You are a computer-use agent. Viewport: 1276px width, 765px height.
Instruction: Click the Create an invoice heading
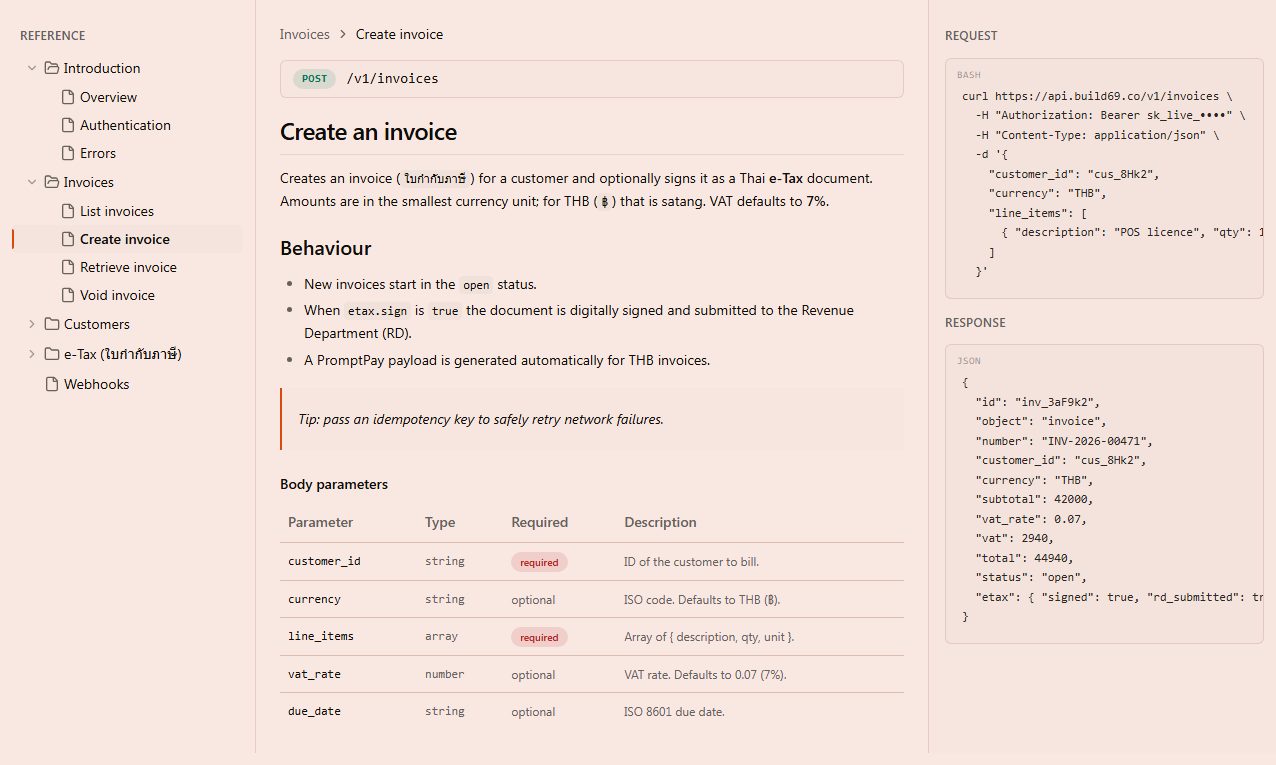[368, 132]
